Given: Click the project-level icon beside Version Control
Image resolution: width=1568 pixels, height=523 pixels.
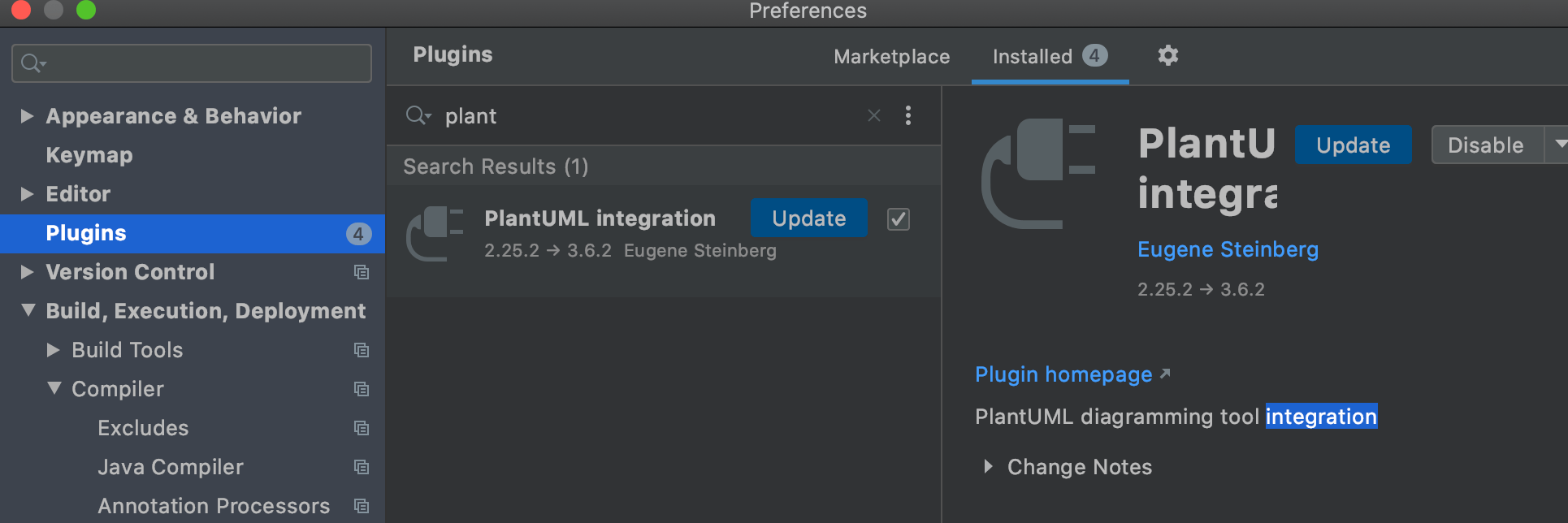Looking at the screenshot, I should pyautogui.click(x=362, y=272).
